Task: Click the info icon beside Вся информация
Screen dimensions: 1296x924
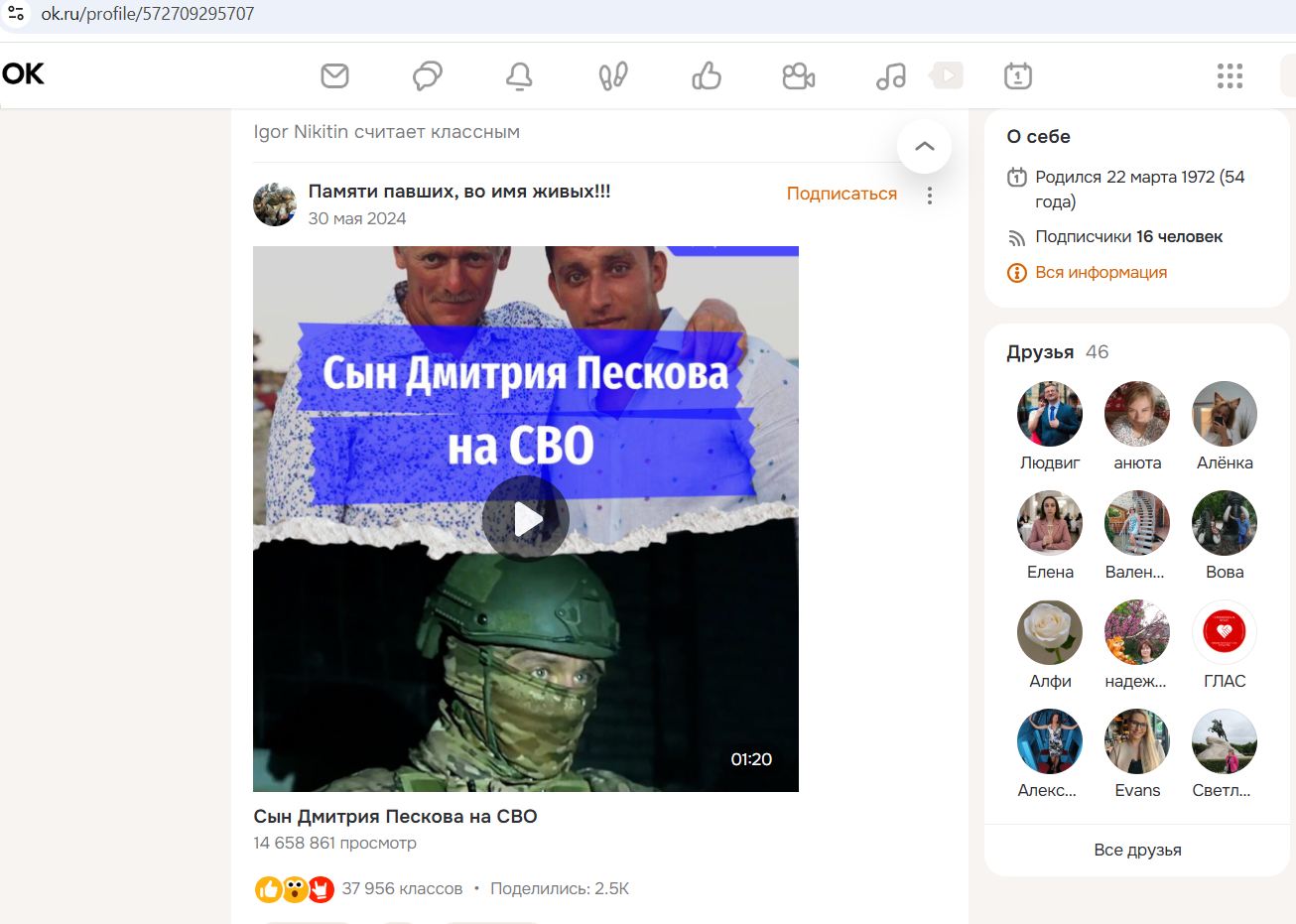Action: tap(1017, 273)
